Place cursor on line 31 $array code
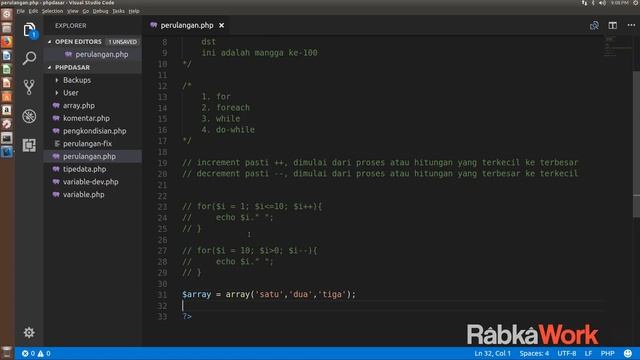This screenshot has height=360, width=640. 269,294
